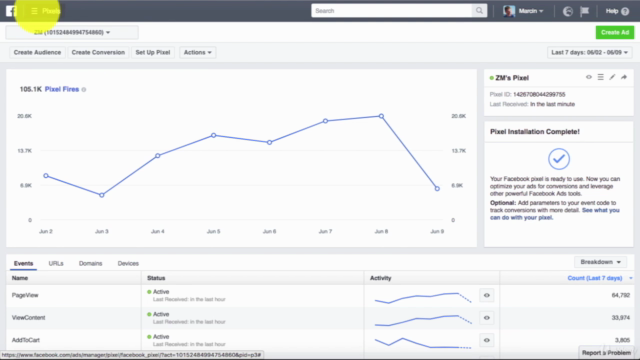The image size is (640, 360).
Task: Click the Pixel Fires info icon
Action: click(84, 89)
